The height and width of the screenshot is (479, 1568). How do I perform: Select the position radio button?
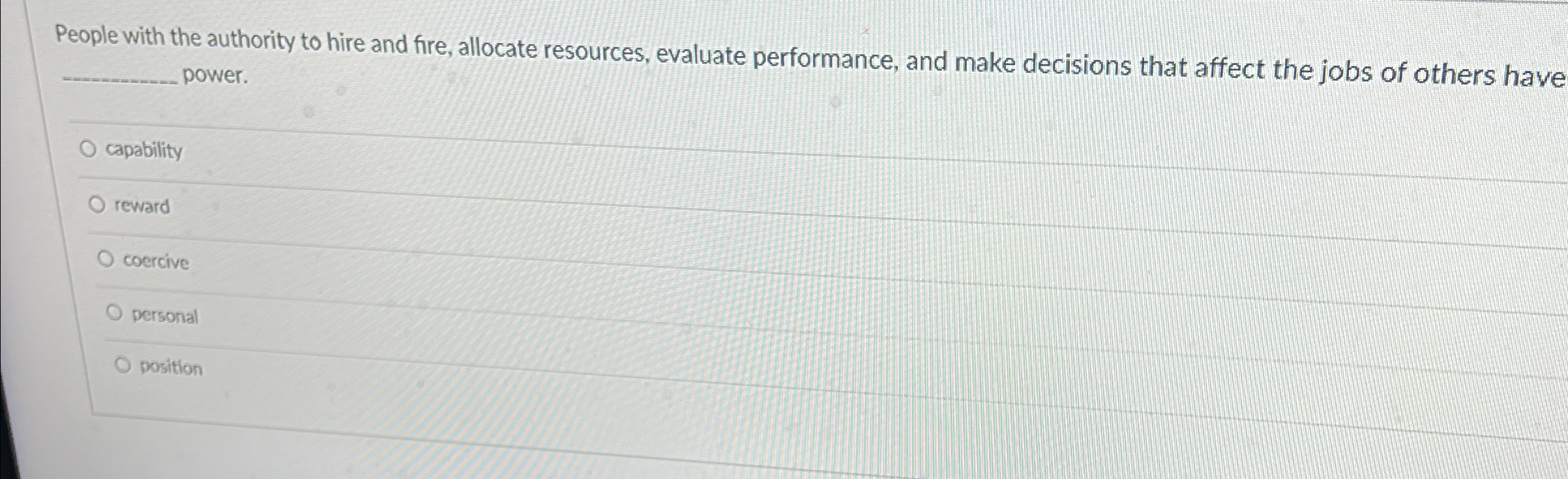123,364
